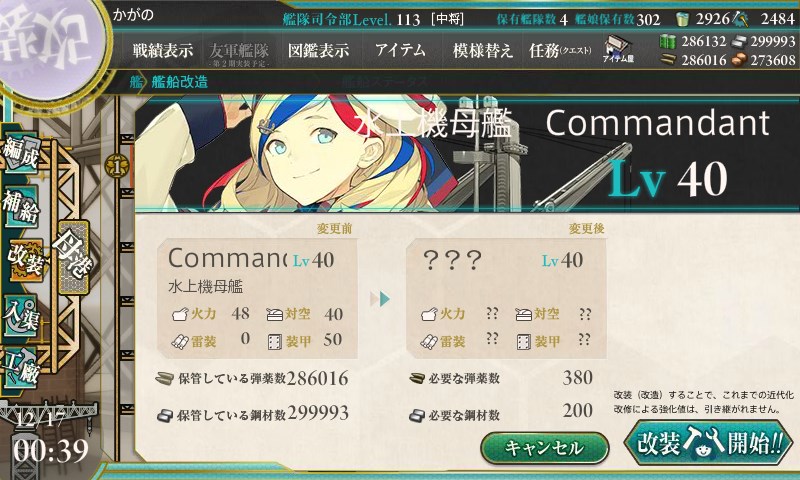The image size is (800, 480).
Task: Open the アイテム屋 item shop icon
Action: click(x=618, y=49)
